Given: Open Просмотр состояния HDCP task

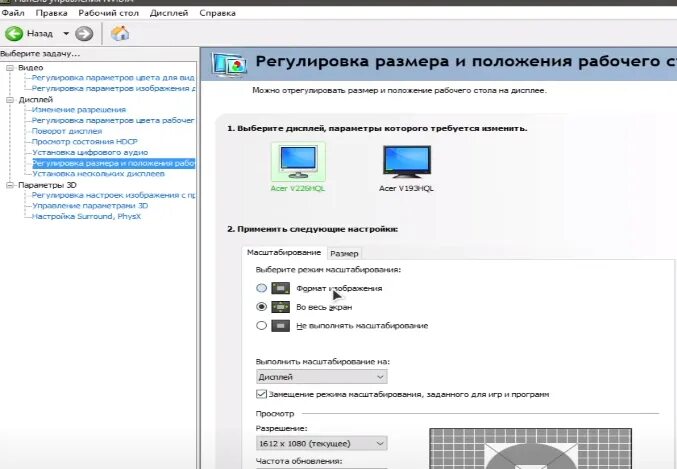Looking at the screenshot, I should tap(85, 142).
